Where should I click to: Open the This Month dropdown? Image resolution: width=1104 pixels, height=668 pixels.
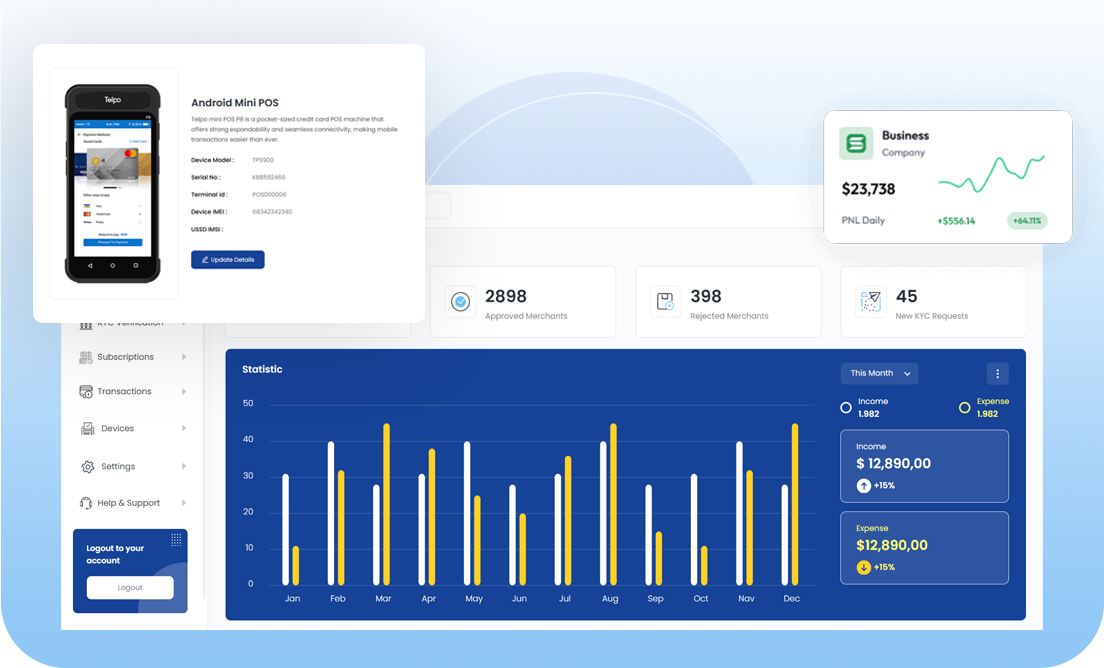[879, 374]
